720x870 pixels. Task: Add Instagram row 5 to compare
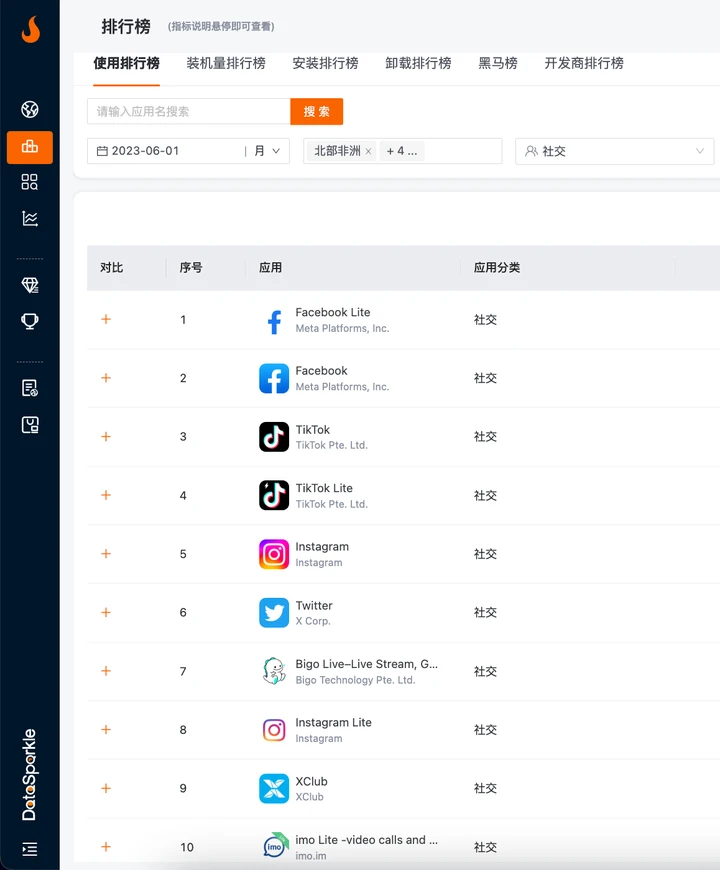click(106, 554)
